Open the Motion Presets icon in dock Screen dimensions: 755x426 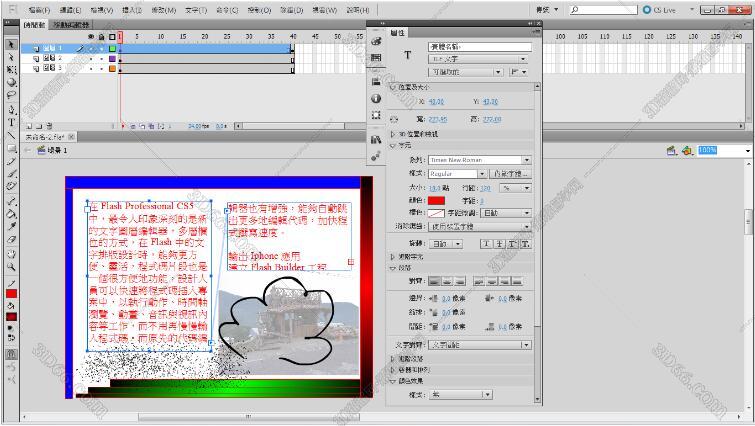click(x=376, y=156)
